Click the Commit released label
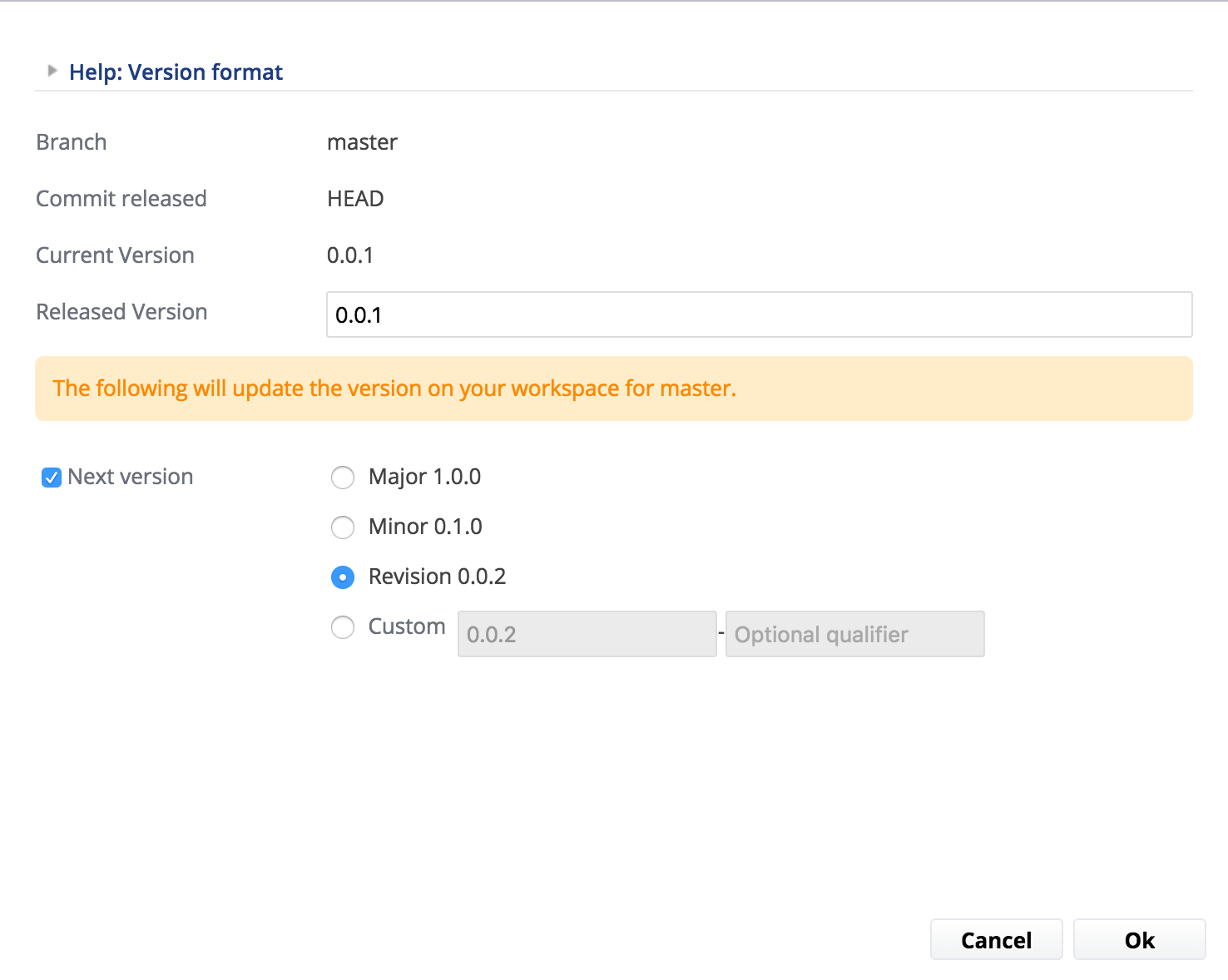The height and width of the screenshot is (980, 1228). coord(121,199)
